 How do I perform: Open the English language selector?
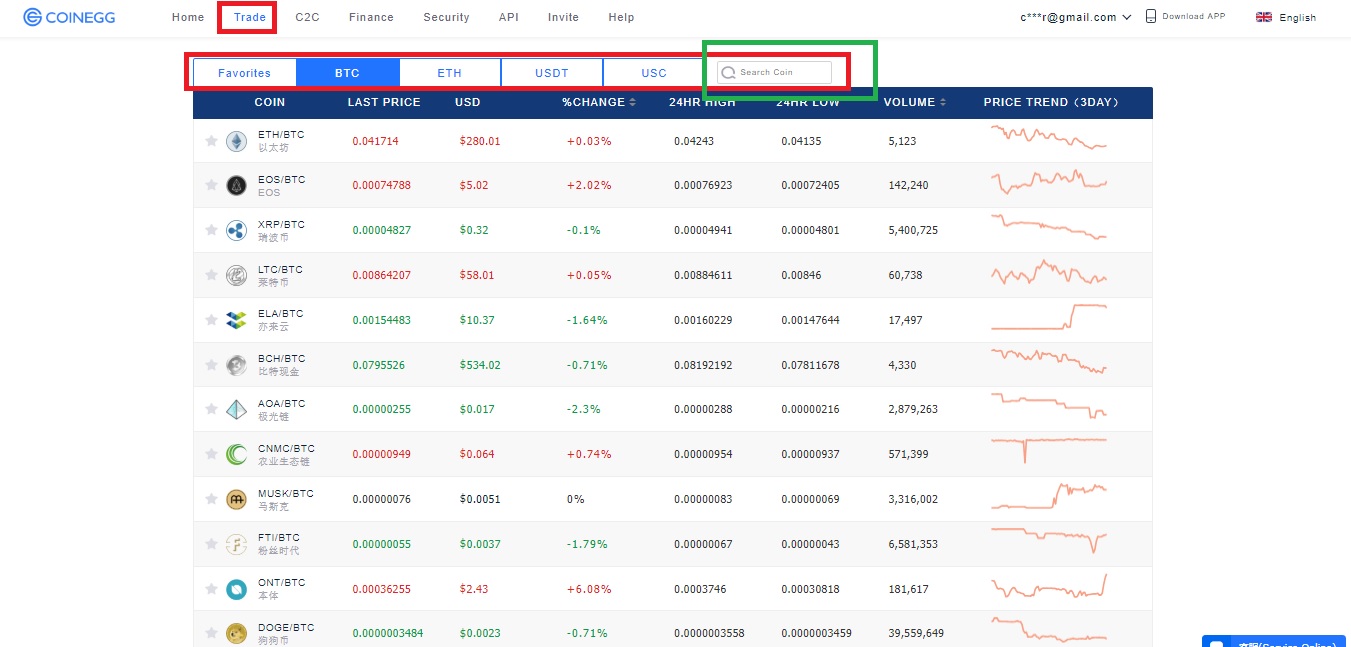point(1286,17)
